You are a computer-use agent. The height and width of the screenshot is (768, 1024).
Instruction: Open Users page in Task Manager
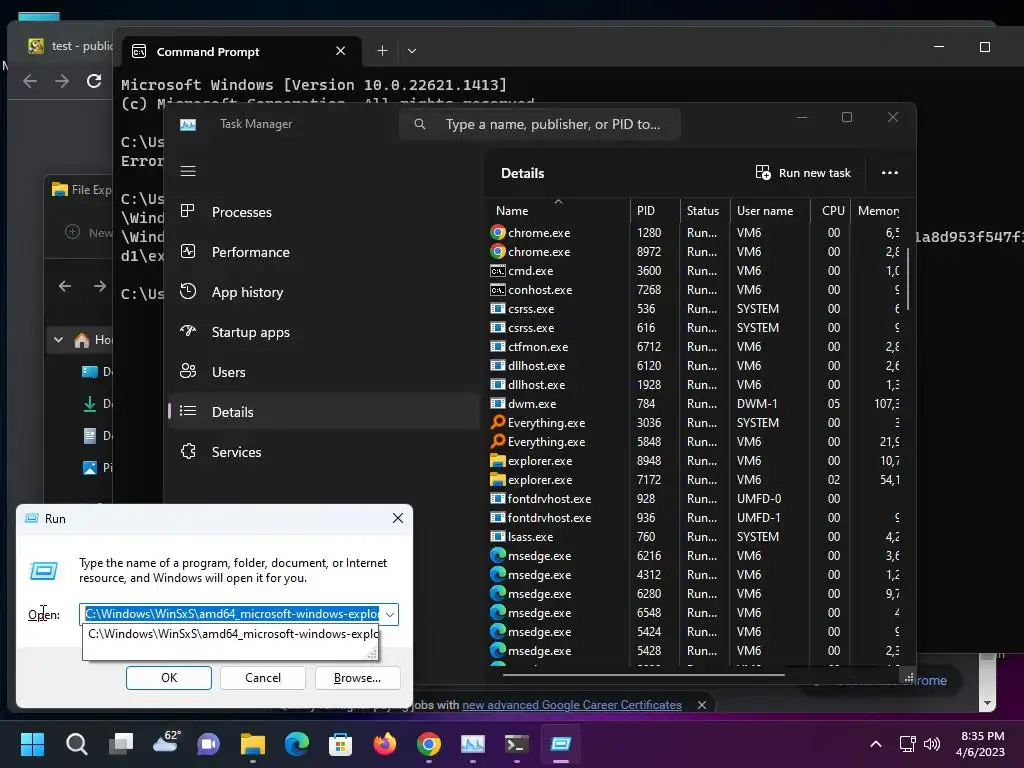click(x=323, y=372)
